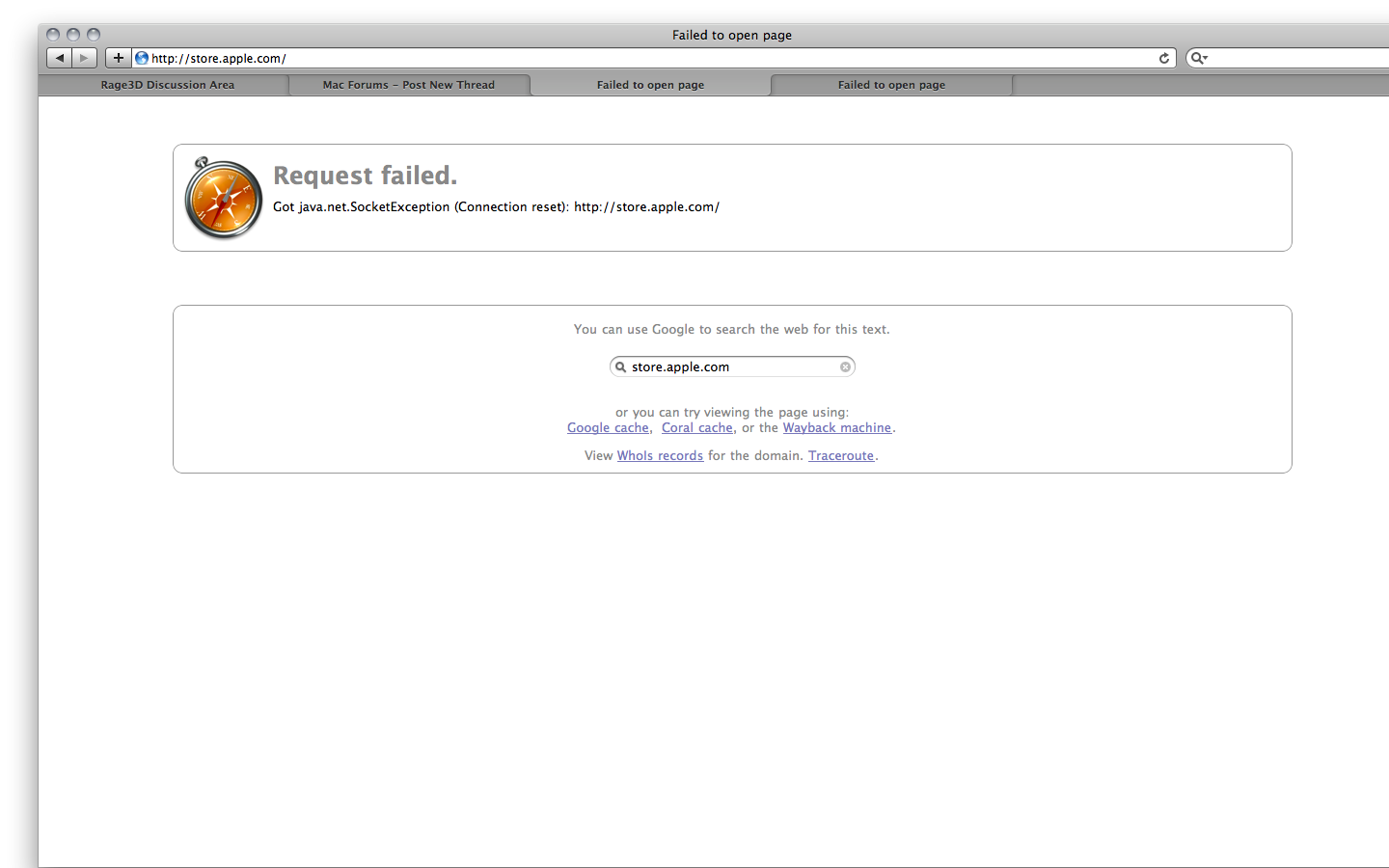Click the store.apple.com Google search field
The height and width of the screenshot is (868, 1389).
click(x=733, y=366)
